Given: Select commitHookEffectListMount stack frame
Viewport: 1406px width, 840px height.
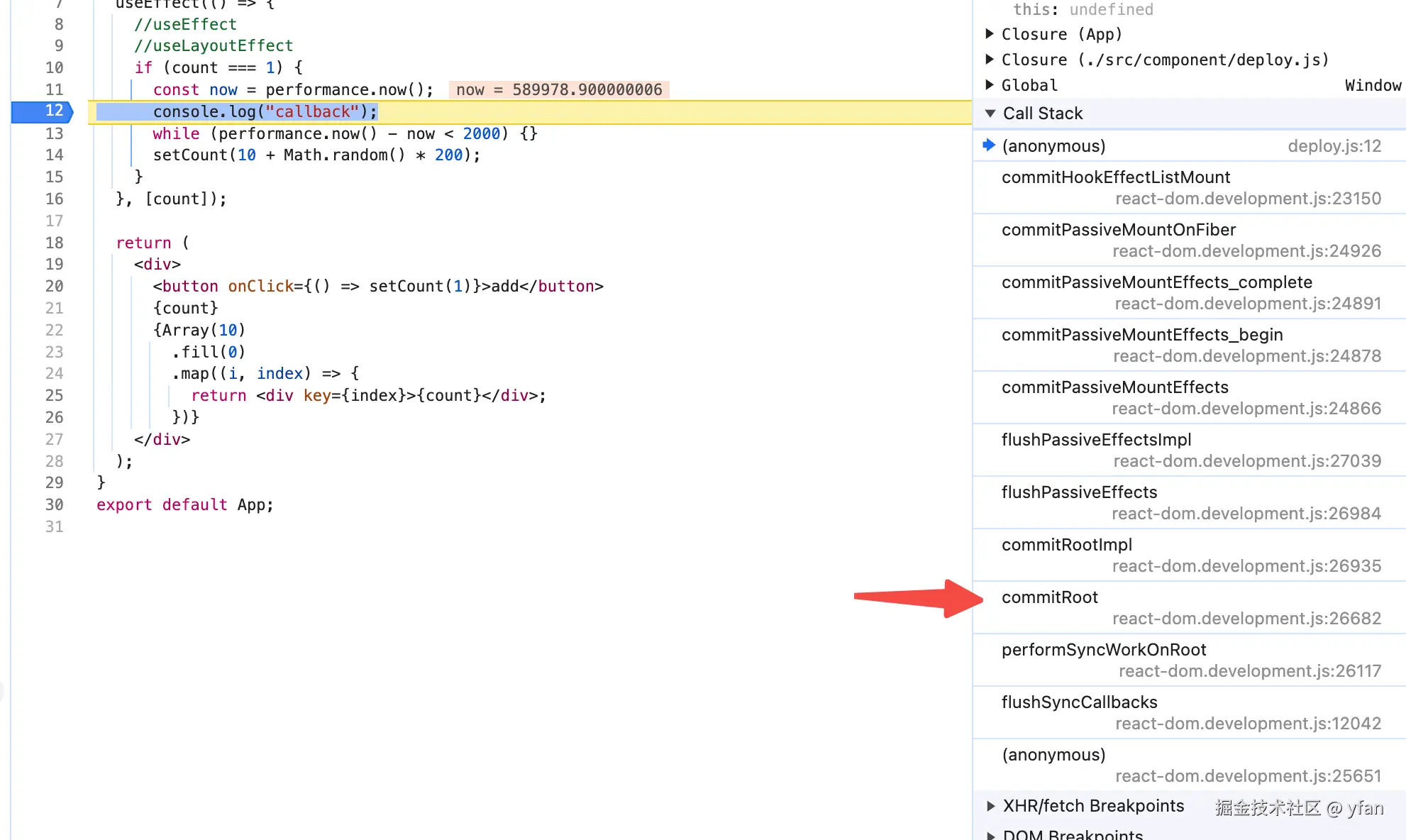Looking at the screenshot, I should tap(1115, 177).
